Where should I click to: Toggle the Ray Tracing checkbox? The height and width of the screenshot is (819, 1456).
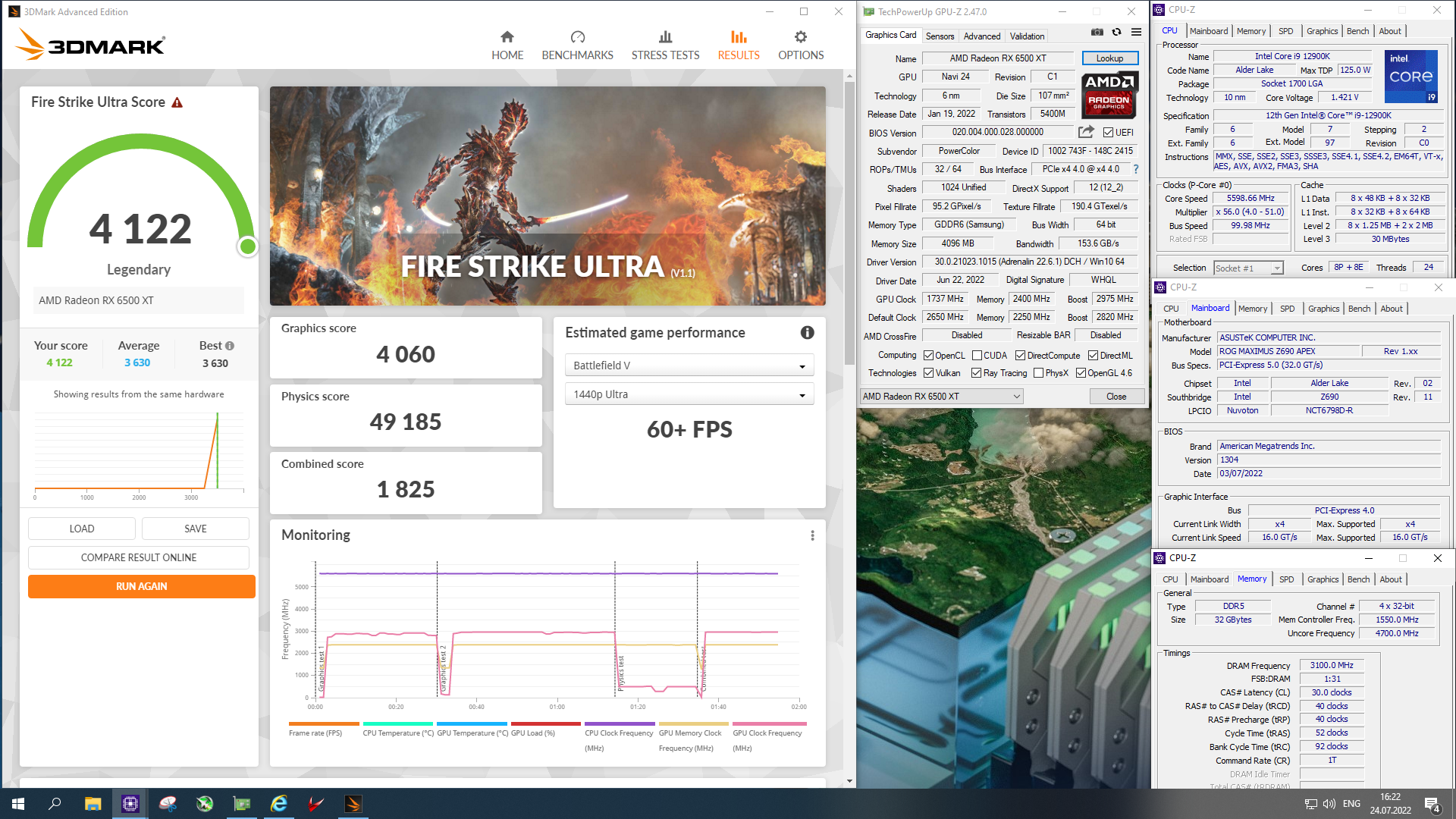click(976, 373)
